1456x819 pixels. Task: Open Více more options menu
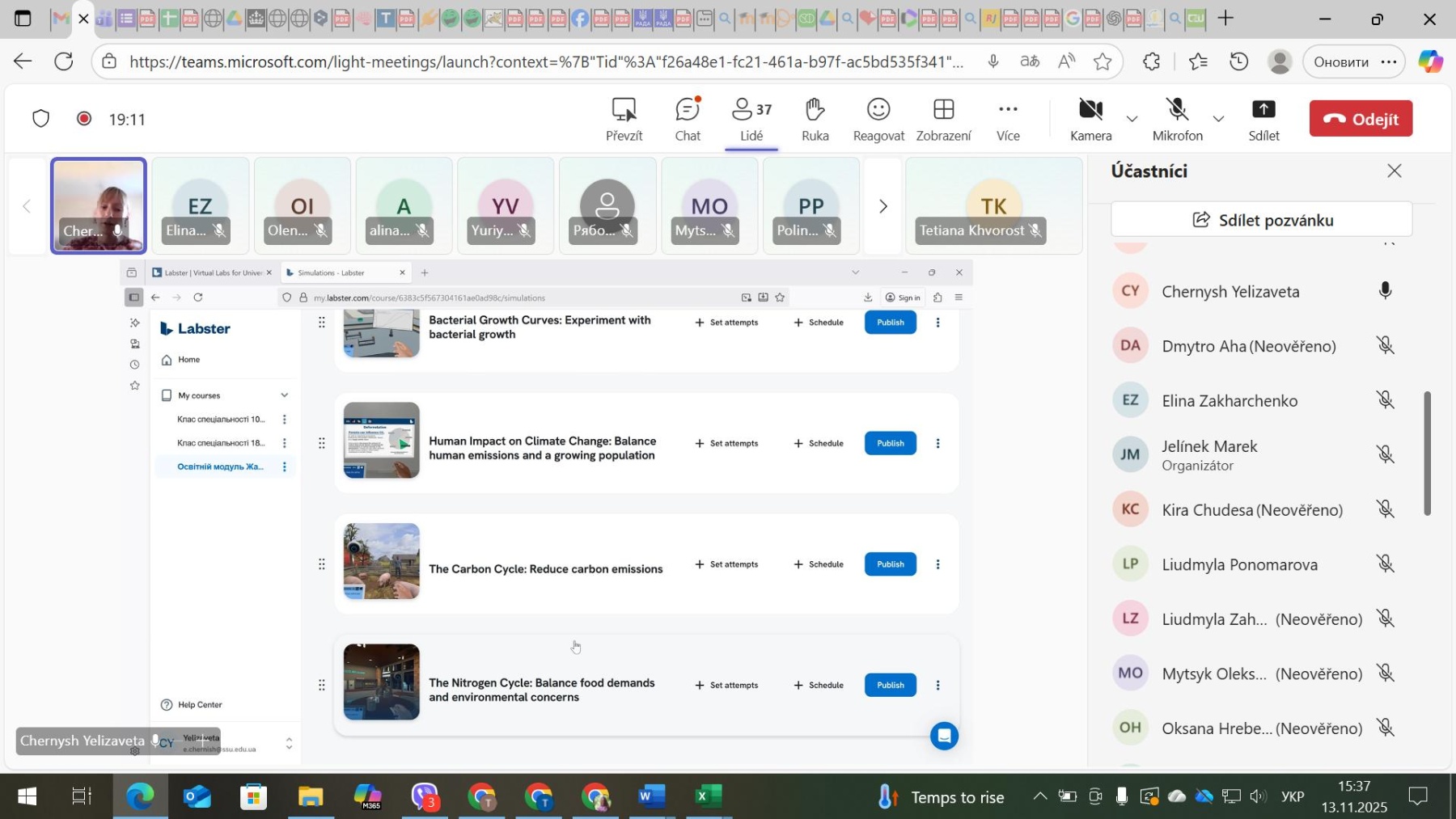pyautogui.click(x=1007, y=119)
